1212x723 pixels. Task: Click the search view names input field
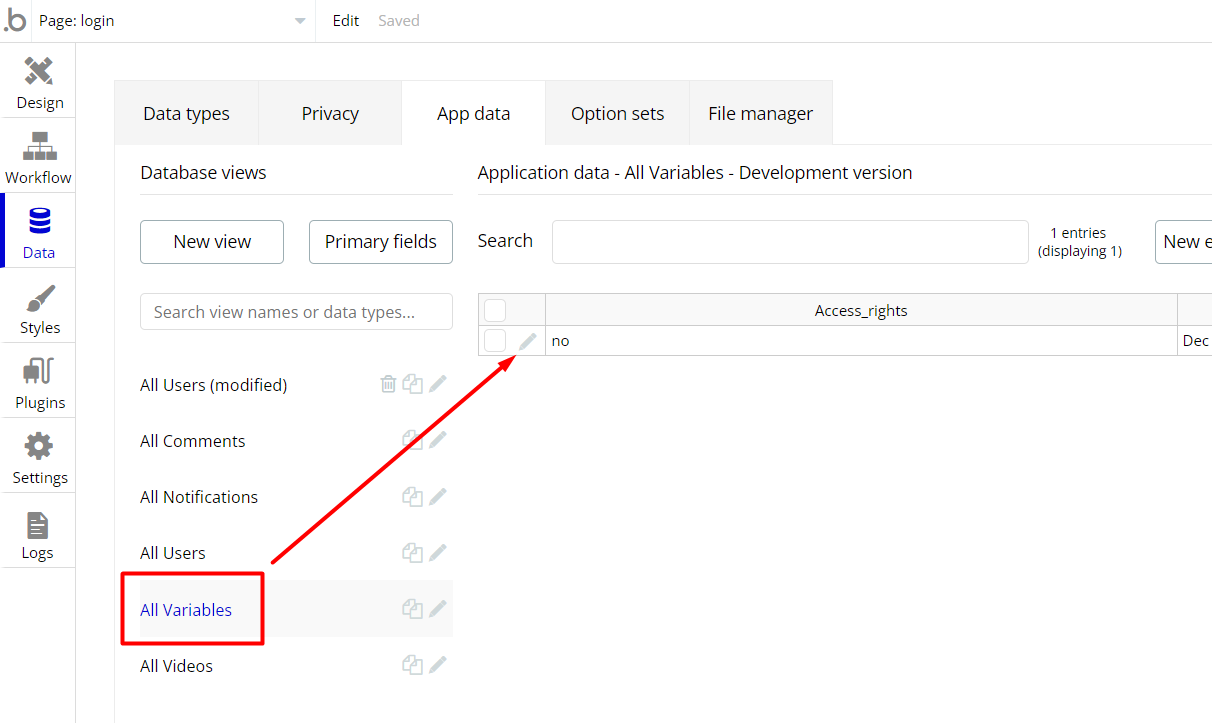click(x=296, y=312)
